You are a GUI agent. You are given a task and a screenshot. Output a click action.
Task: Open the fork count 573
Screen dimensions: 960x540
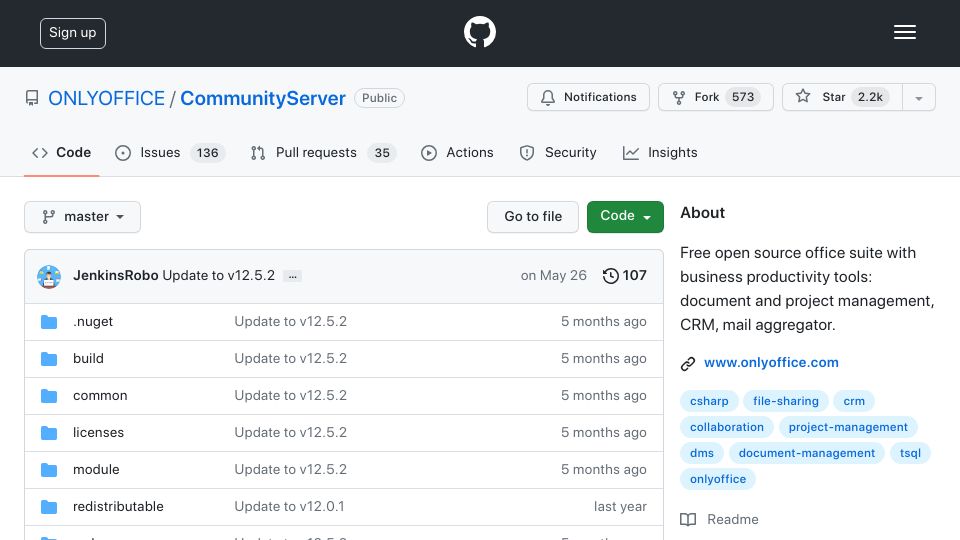(x=743, y=97)
